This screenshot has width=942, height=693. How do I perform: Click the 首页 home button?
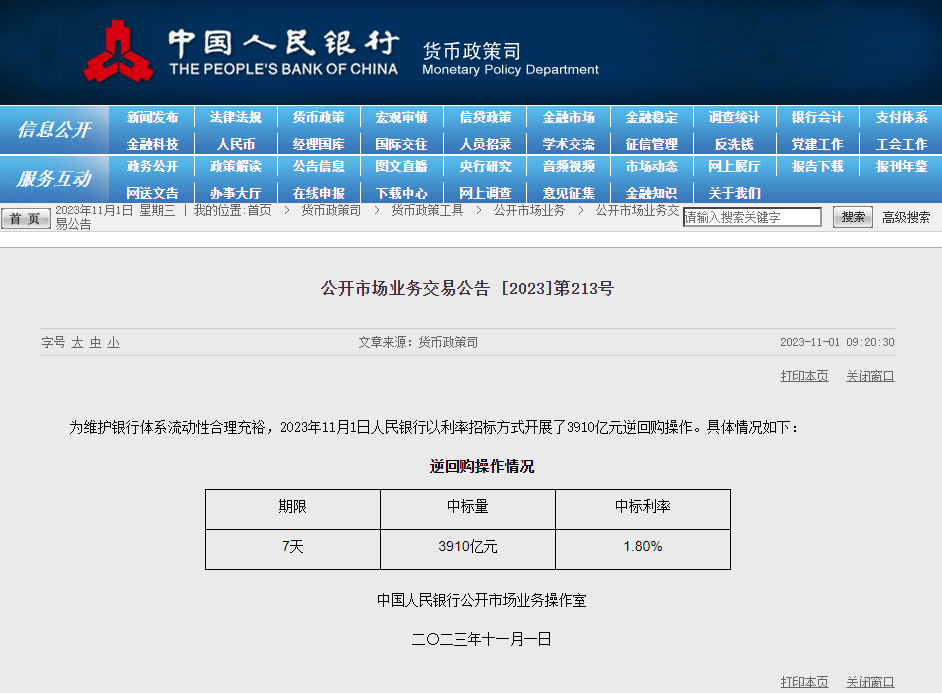click(25, 218)
